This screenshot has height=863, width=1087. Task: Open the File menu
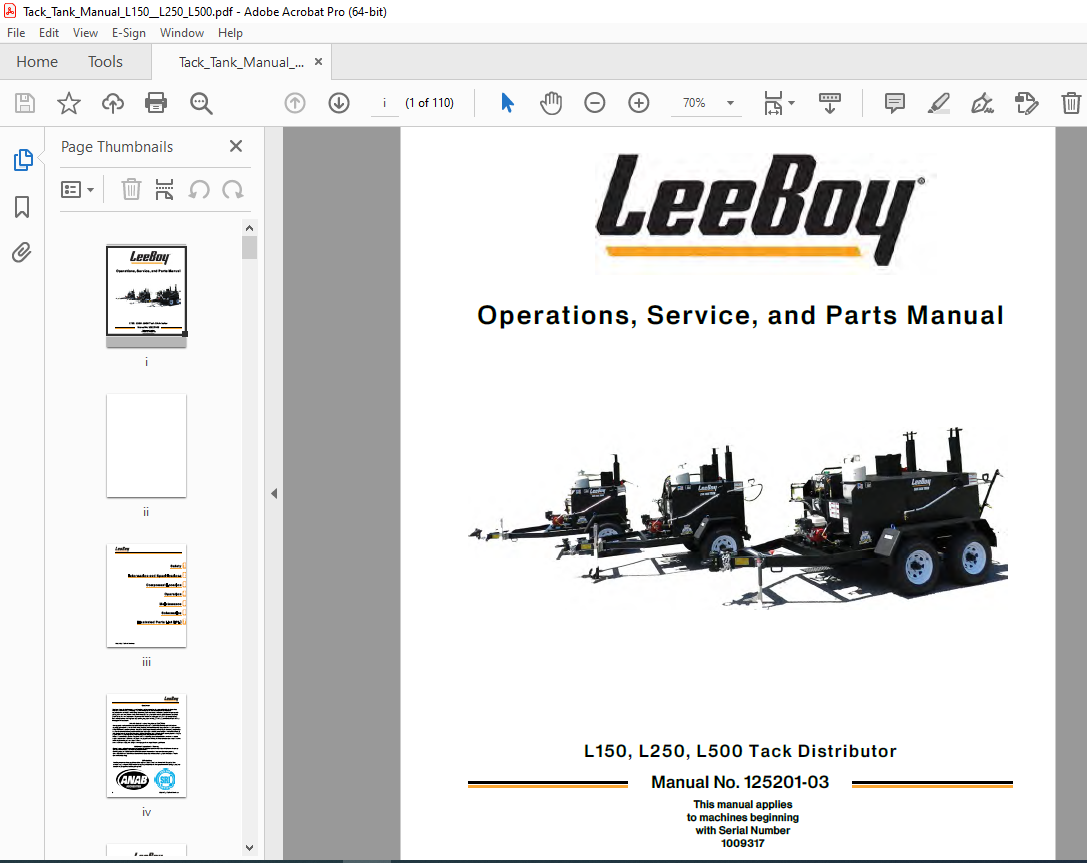[16, 33]
